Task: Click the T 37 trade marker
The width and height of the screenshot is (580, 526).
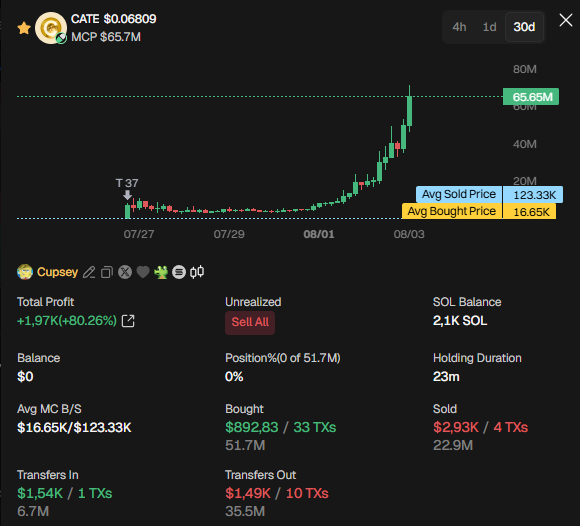Action: pos(127,188)
